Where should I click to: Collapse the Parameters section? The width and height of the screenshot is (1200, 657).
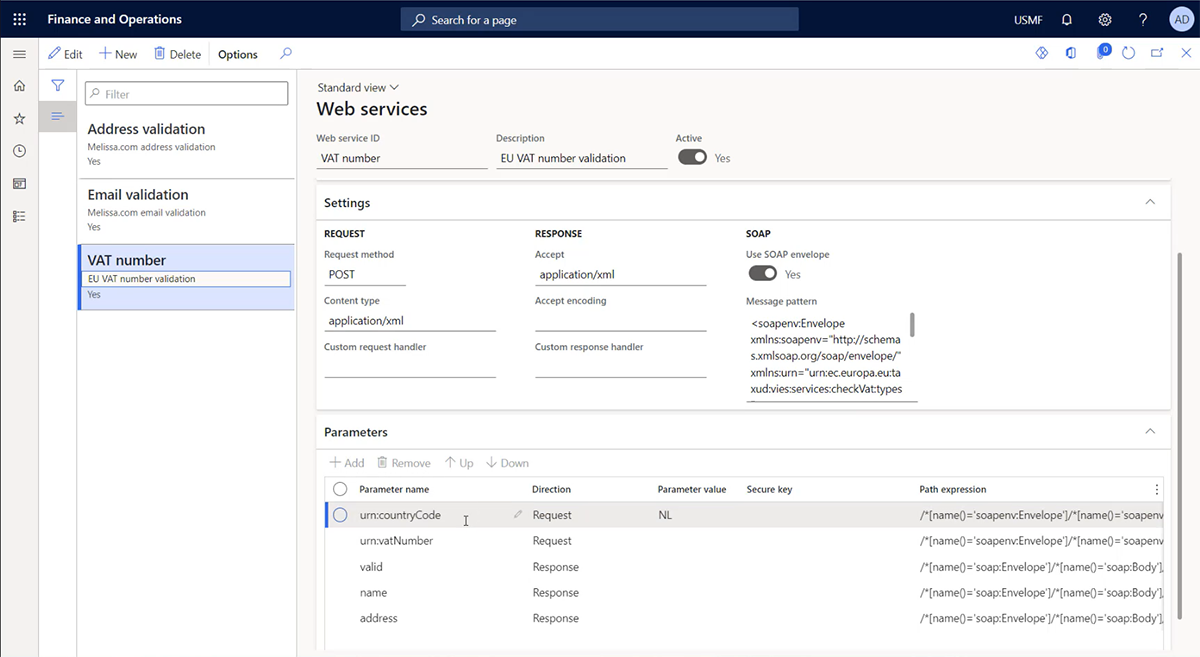(x=1150, y=432)
